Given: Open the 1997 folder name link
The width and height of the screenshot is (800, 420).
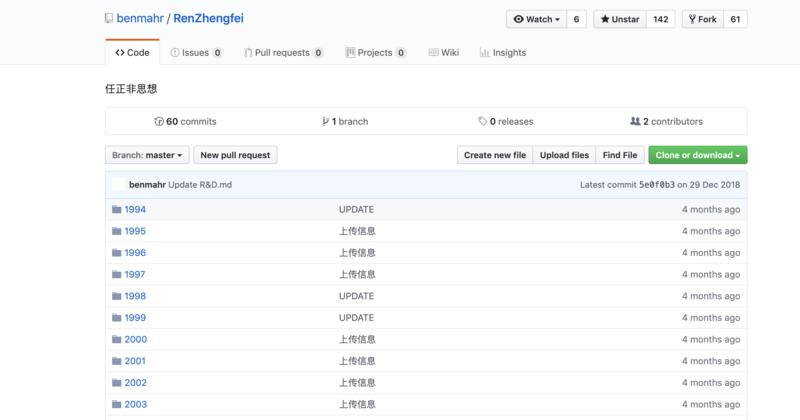Looking at the screenshot, I should (x=135, y=275).
